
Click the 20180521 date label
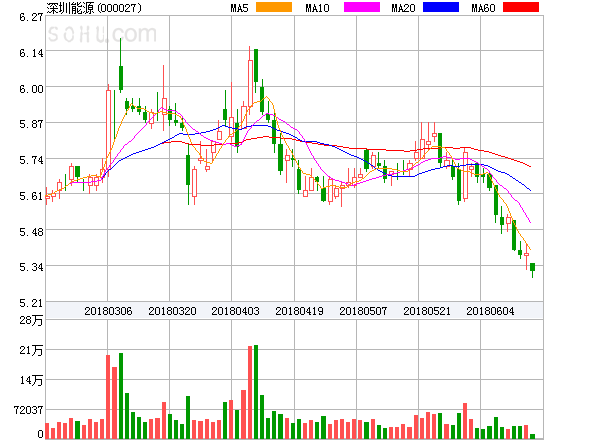tap(427, 311)
